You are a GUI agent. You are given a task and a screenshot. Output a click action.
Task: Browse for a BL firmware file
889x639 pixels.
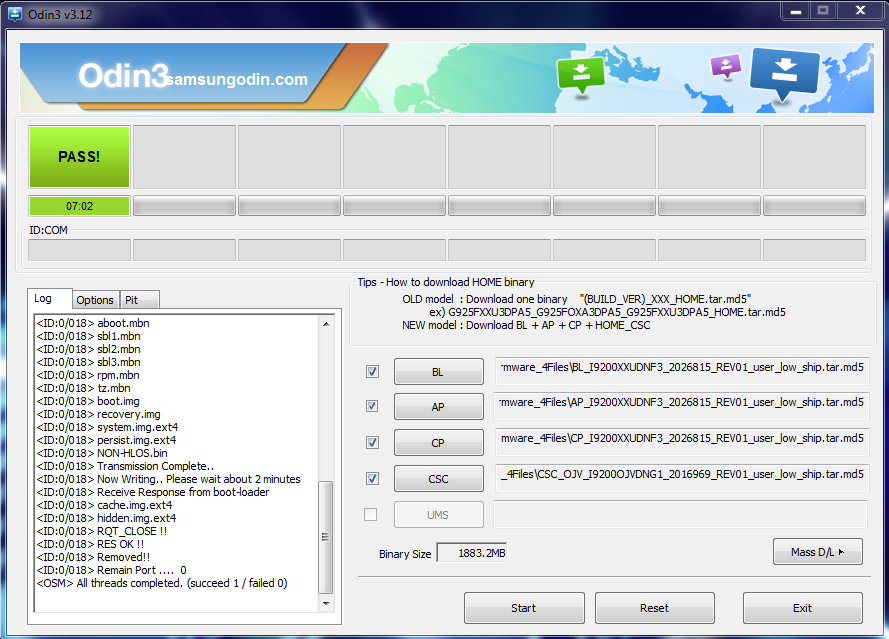[x=439, y=371]
